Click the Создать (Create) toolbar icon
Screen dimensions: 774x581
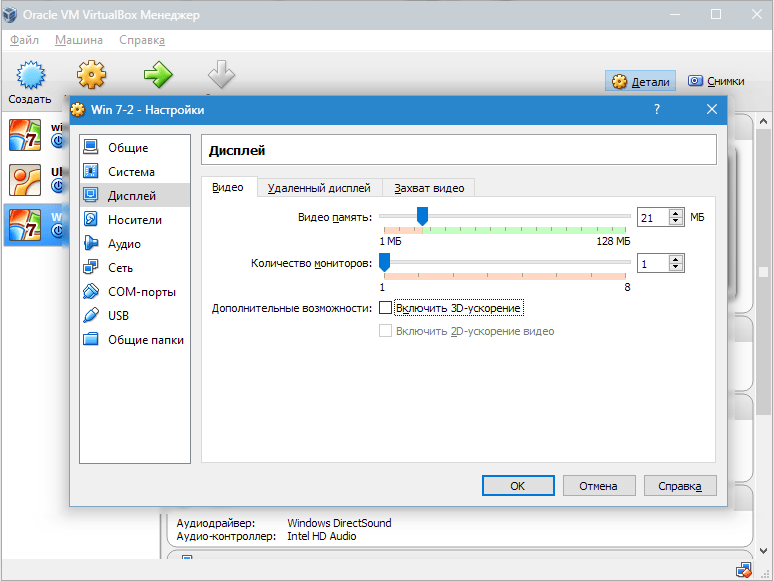pyautogui.click(x=30, y=76)
